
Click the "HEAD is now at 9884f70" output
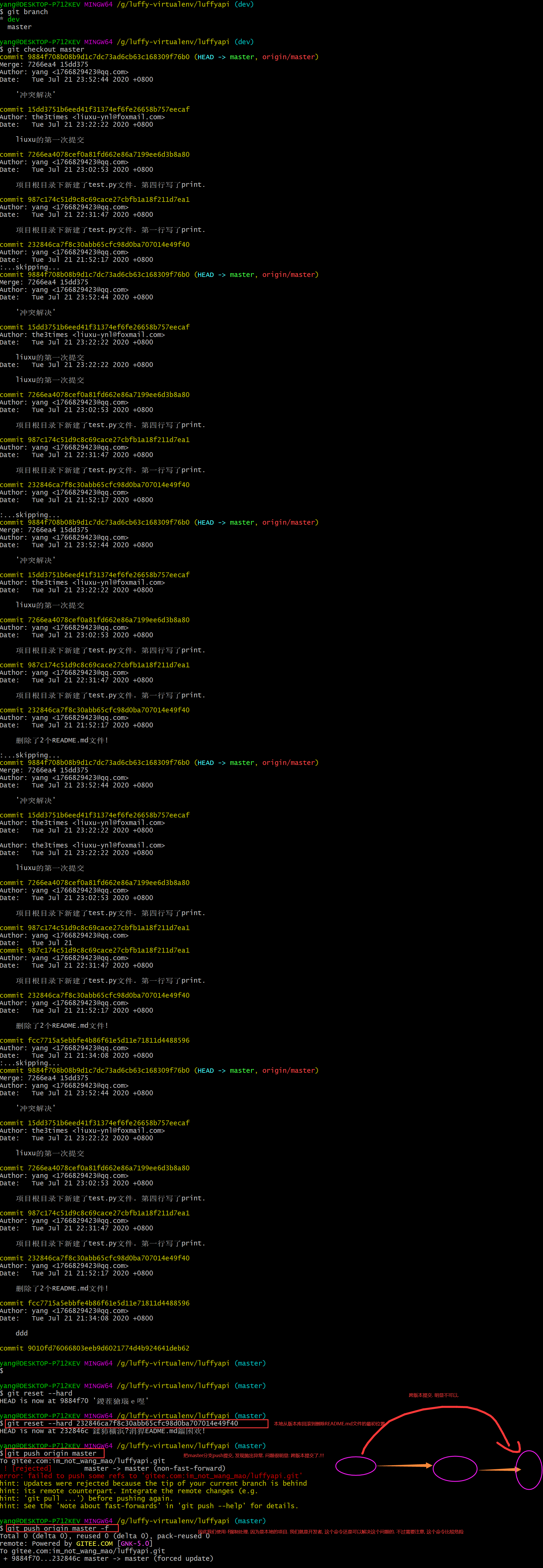coord(74,1401)
